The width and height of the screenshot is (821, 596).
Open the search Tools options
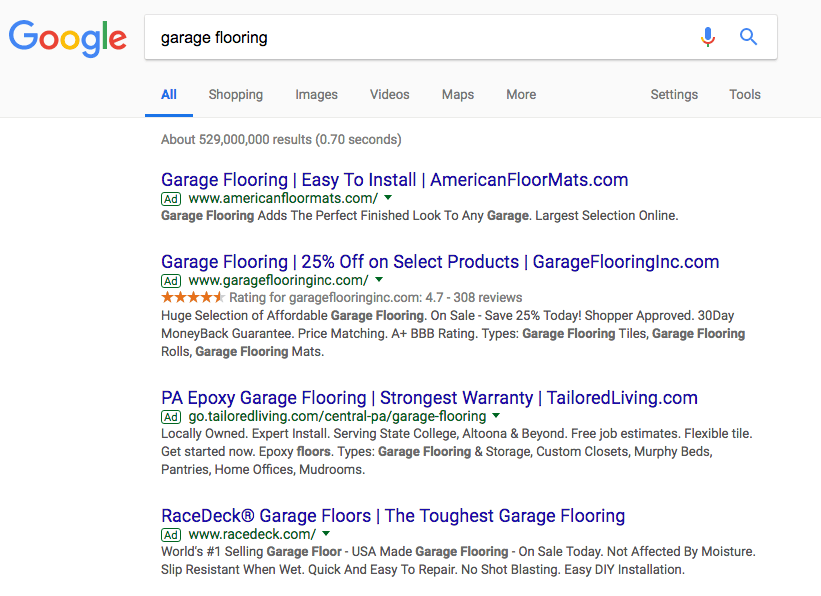click(745, 94)
